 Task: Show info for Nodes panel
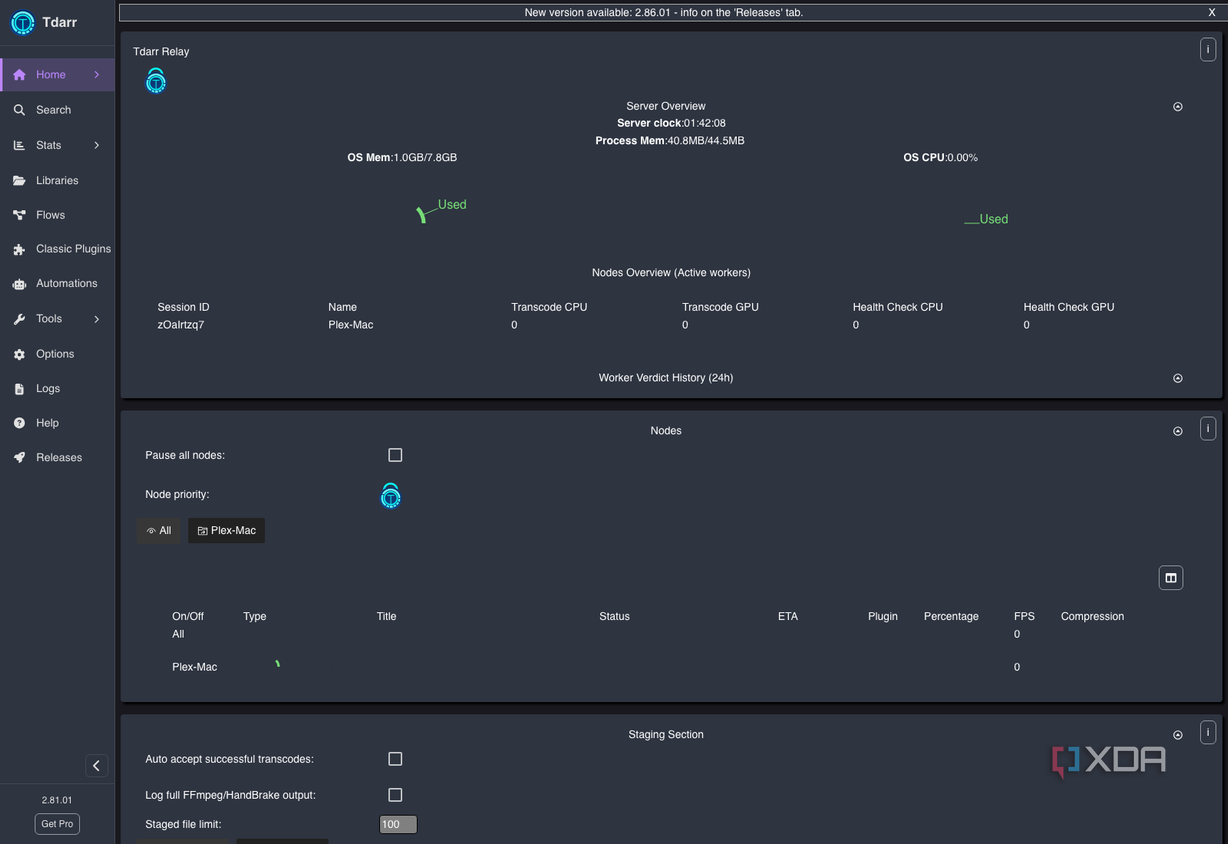click(x=1208, y=429)
